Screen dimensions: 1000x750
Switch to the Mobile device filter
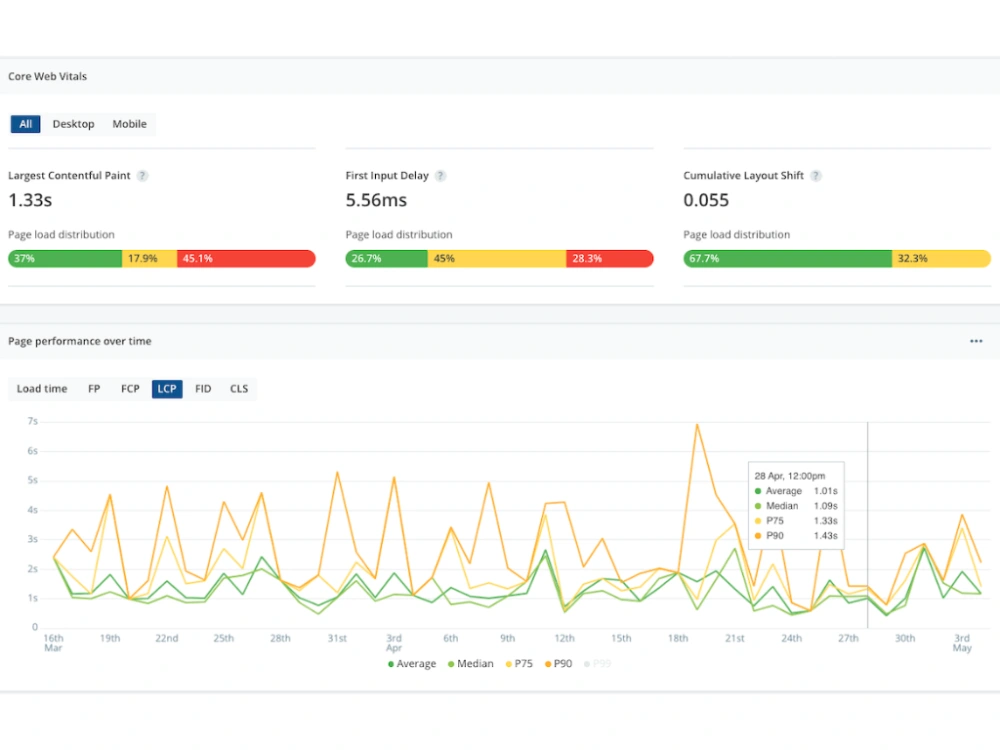[129, 124]
